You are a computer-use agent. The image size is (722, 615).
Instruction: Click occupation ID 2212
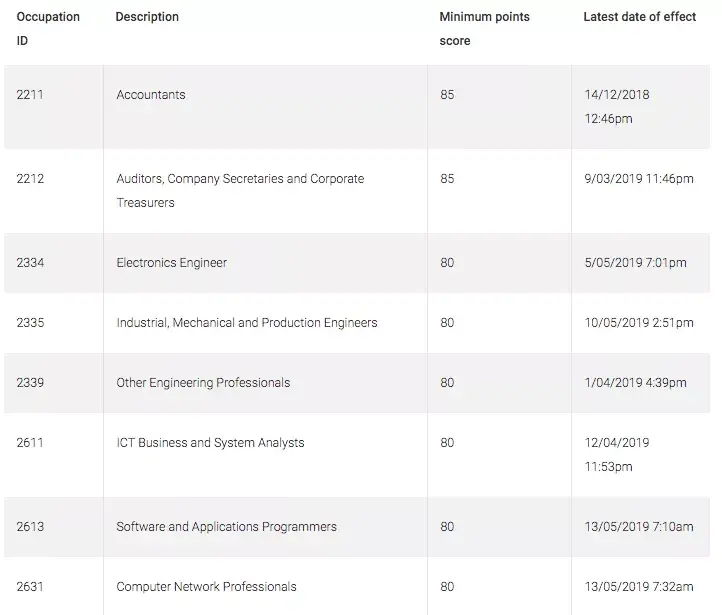click(x=30, y=179)
